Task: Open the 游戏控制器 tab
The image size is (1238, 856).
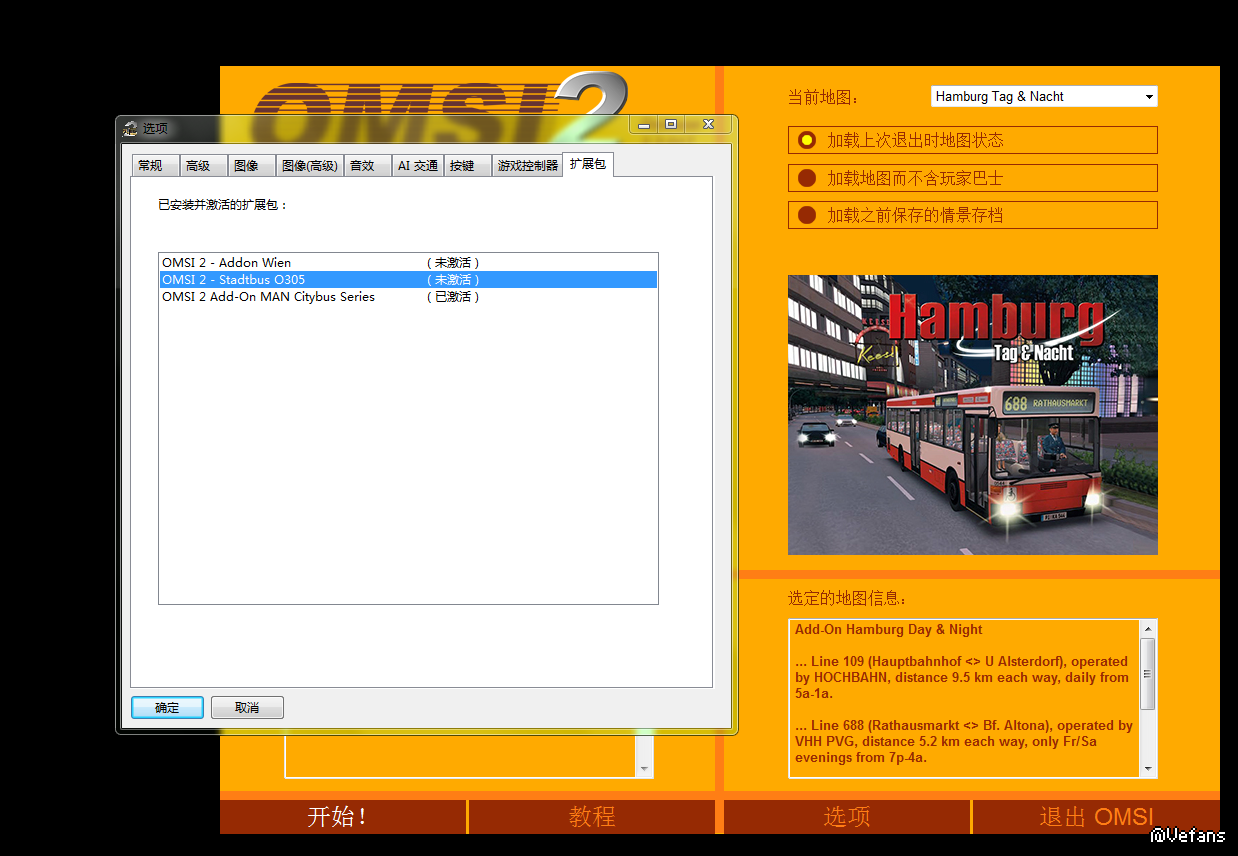Action: [x=528, y=166]
